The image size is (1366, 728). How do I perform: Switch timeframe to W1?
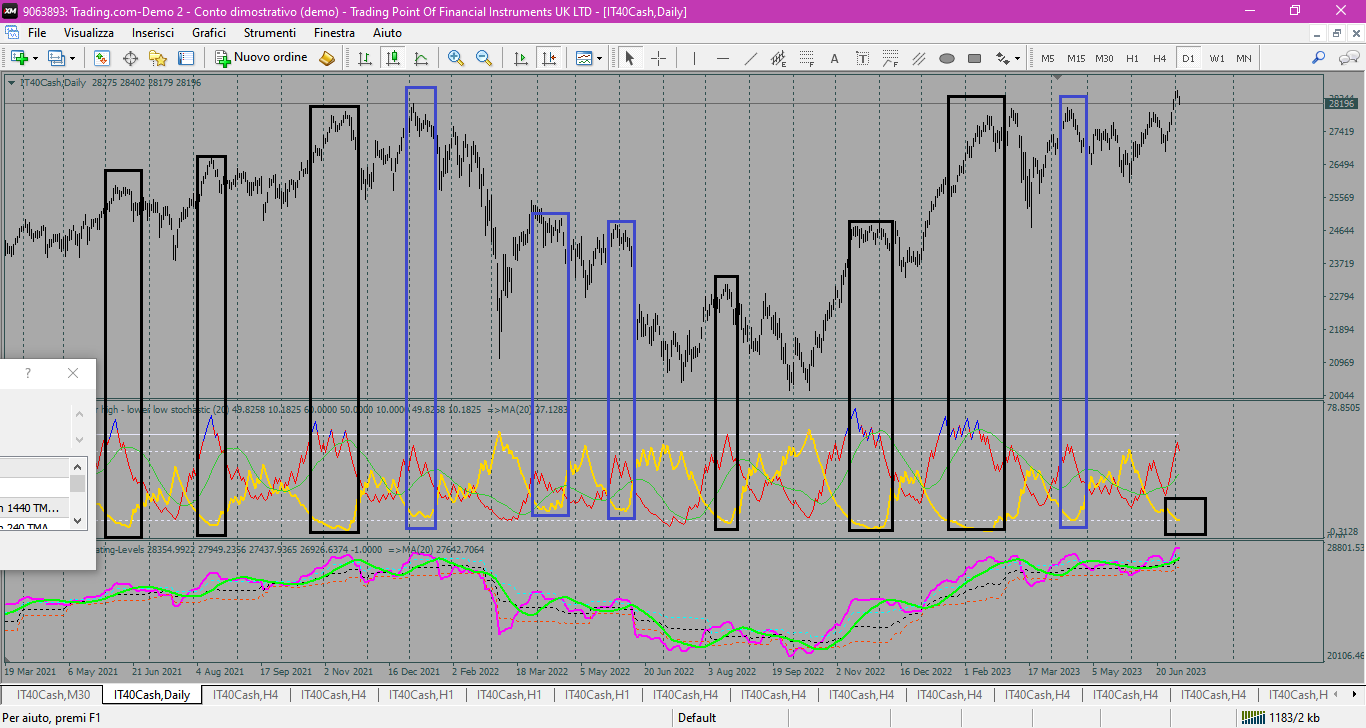coord(1216,58)
